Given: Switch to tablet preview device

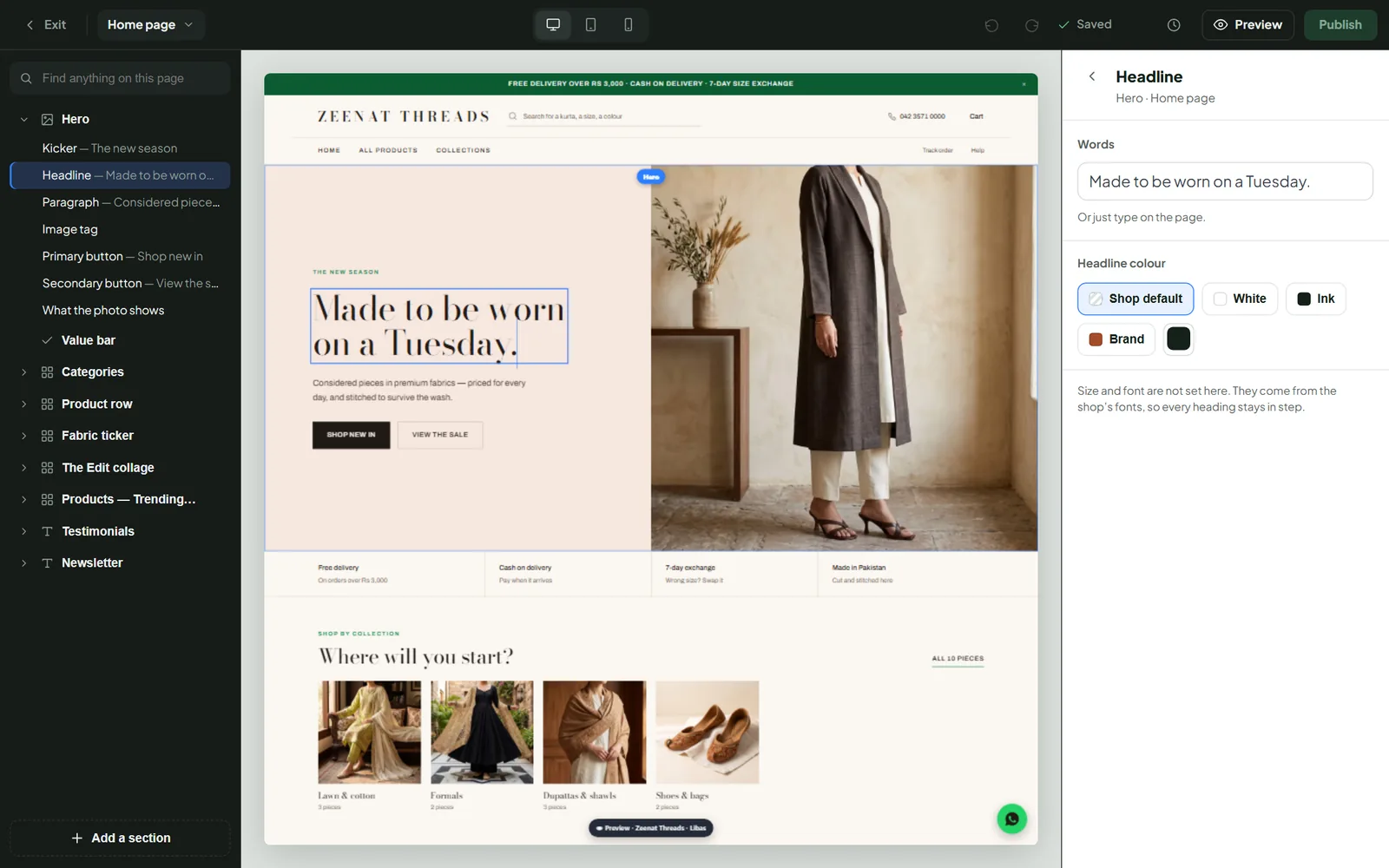Looking at the screenshot, I should (x=590, y=24).
